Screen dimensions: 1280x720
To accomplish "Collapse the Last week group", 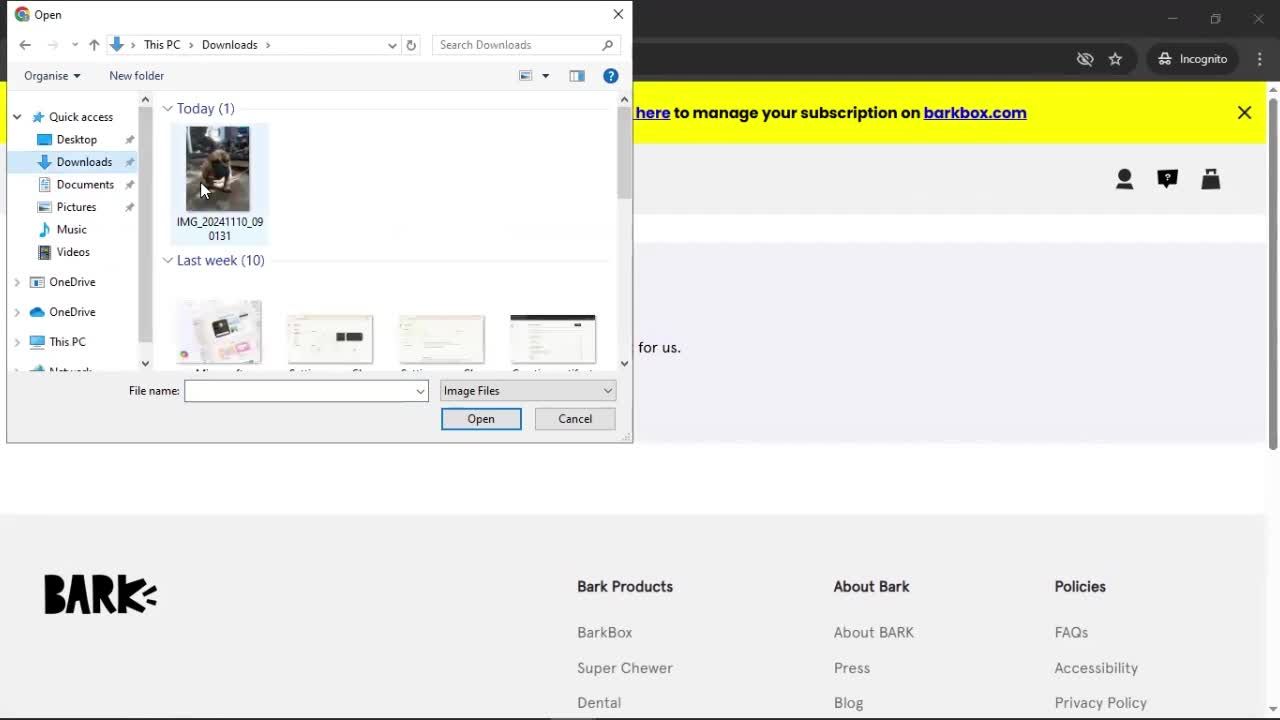I will tap(167, 260).
